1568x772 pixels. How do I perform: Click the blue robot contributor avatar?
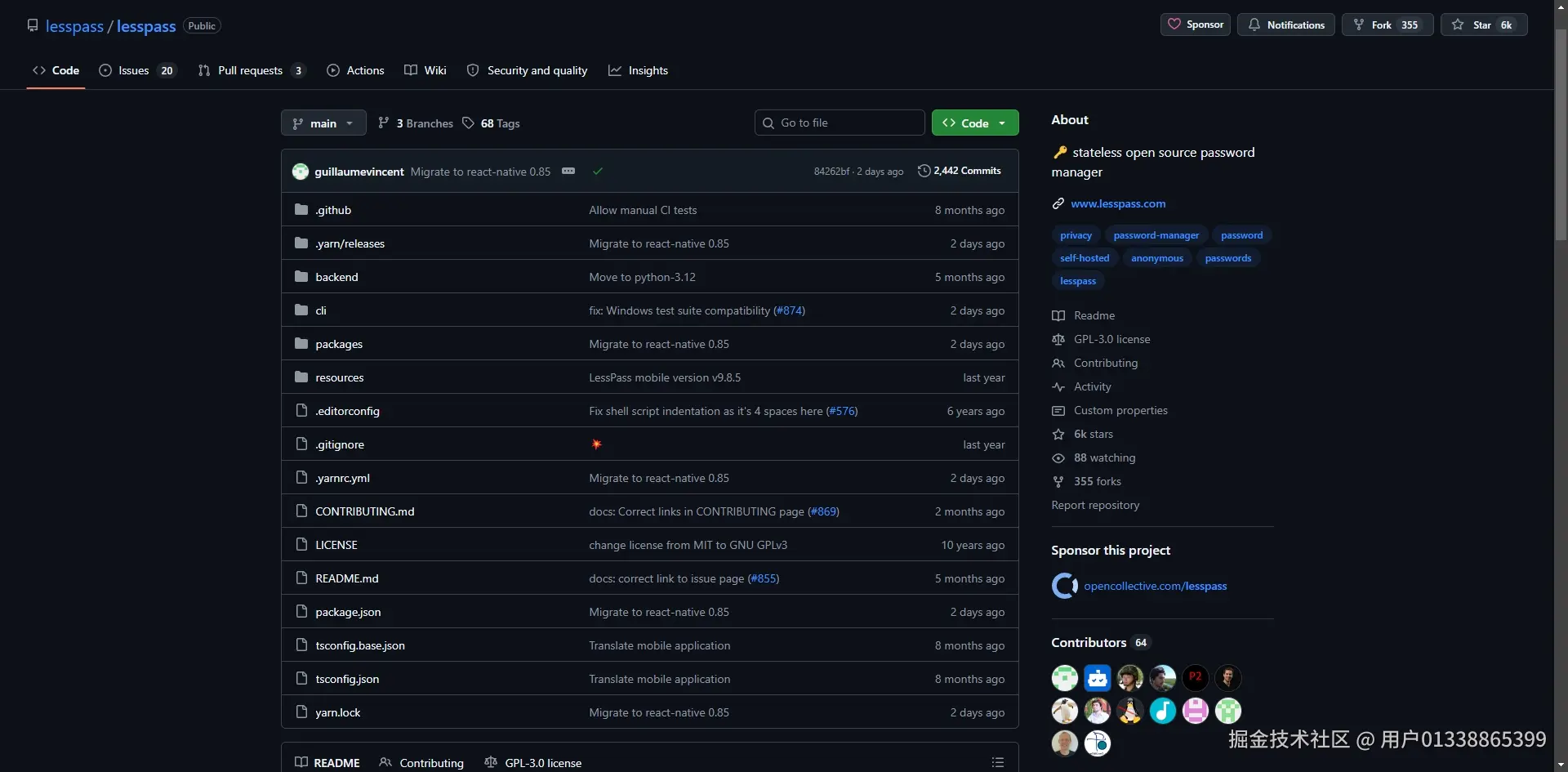point(1097,677)
